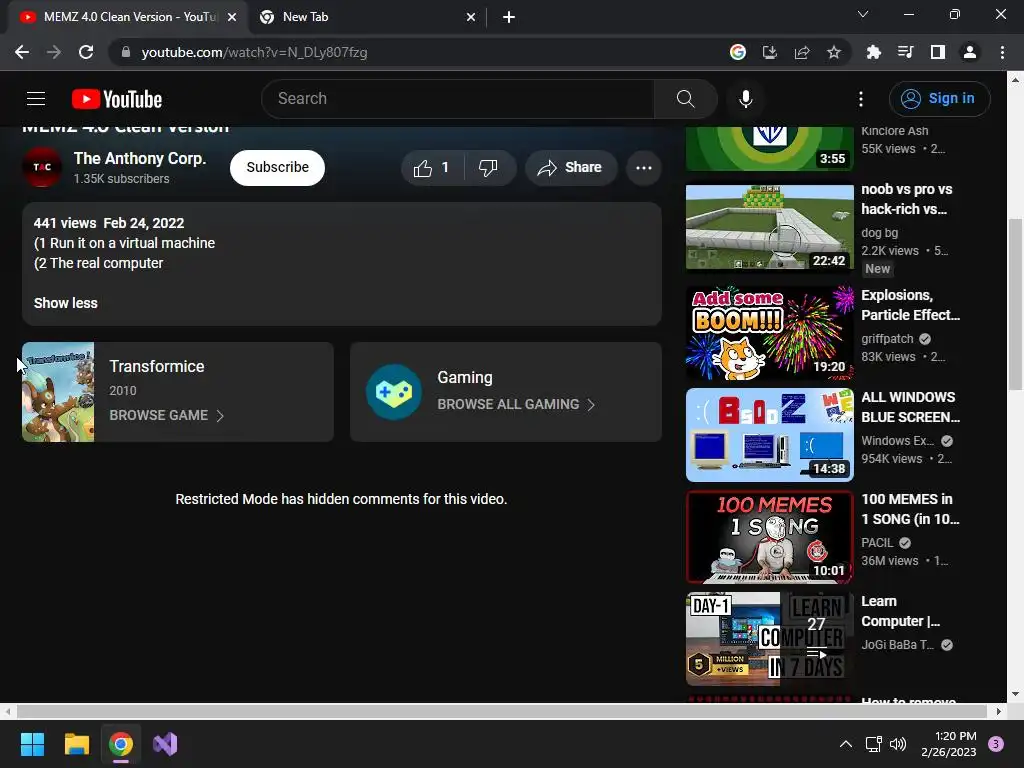Image resolution: width=1024 pixels, height=768 pixels.
Task: Open Windows Start menu
Action: tap(32, 744)
